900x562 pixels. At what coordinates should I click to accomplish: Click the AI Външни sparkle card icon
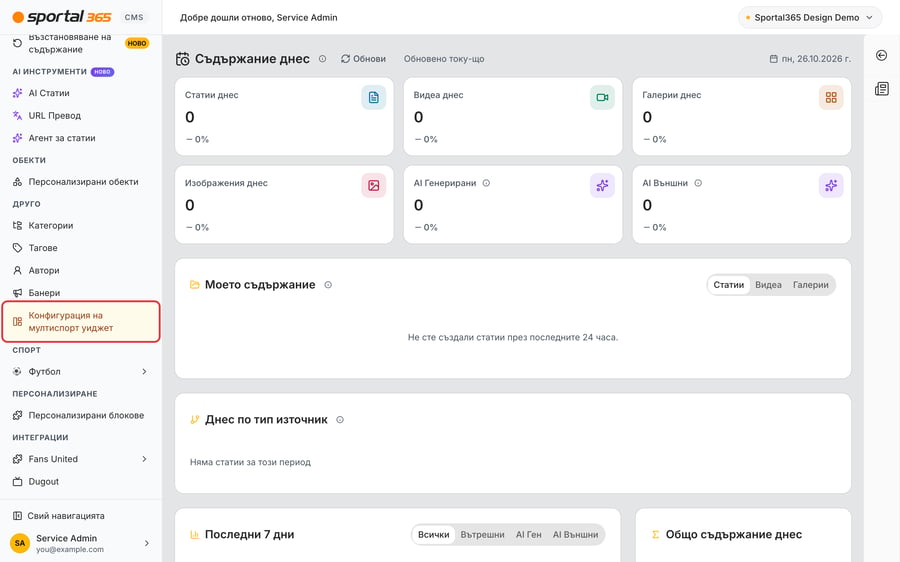point(831,185)
